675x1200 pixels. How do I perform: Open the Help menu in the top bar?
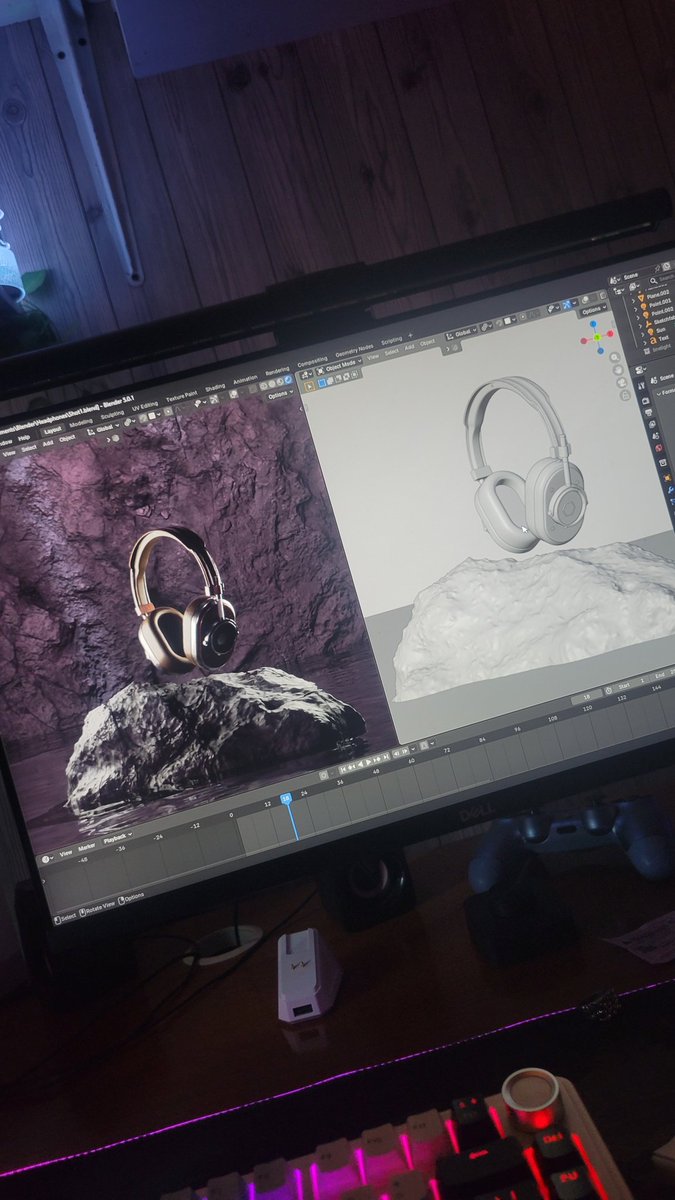tap(24, 437)
